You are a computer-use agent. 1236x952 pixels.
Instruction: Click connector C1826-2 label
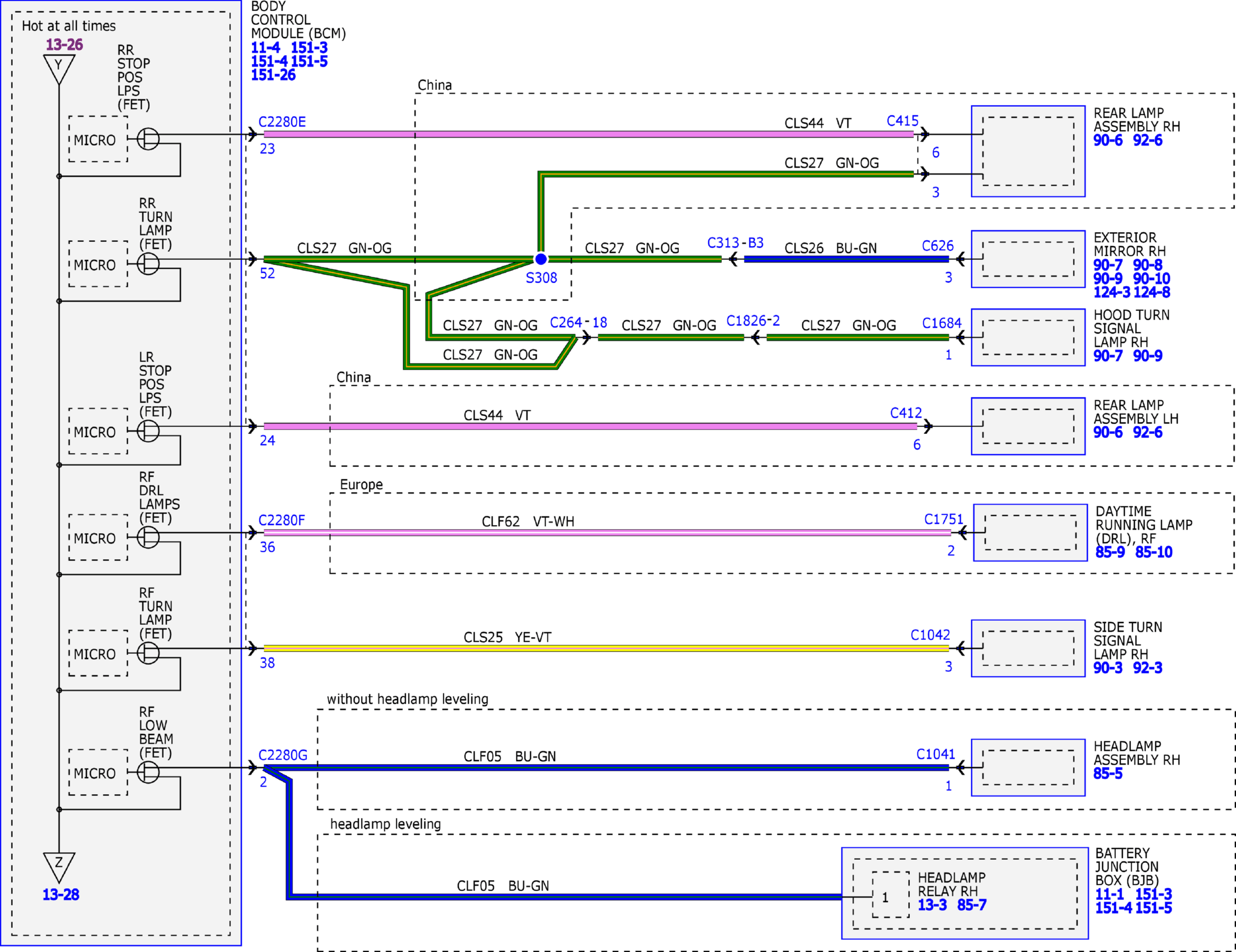(x=753, y=321)
